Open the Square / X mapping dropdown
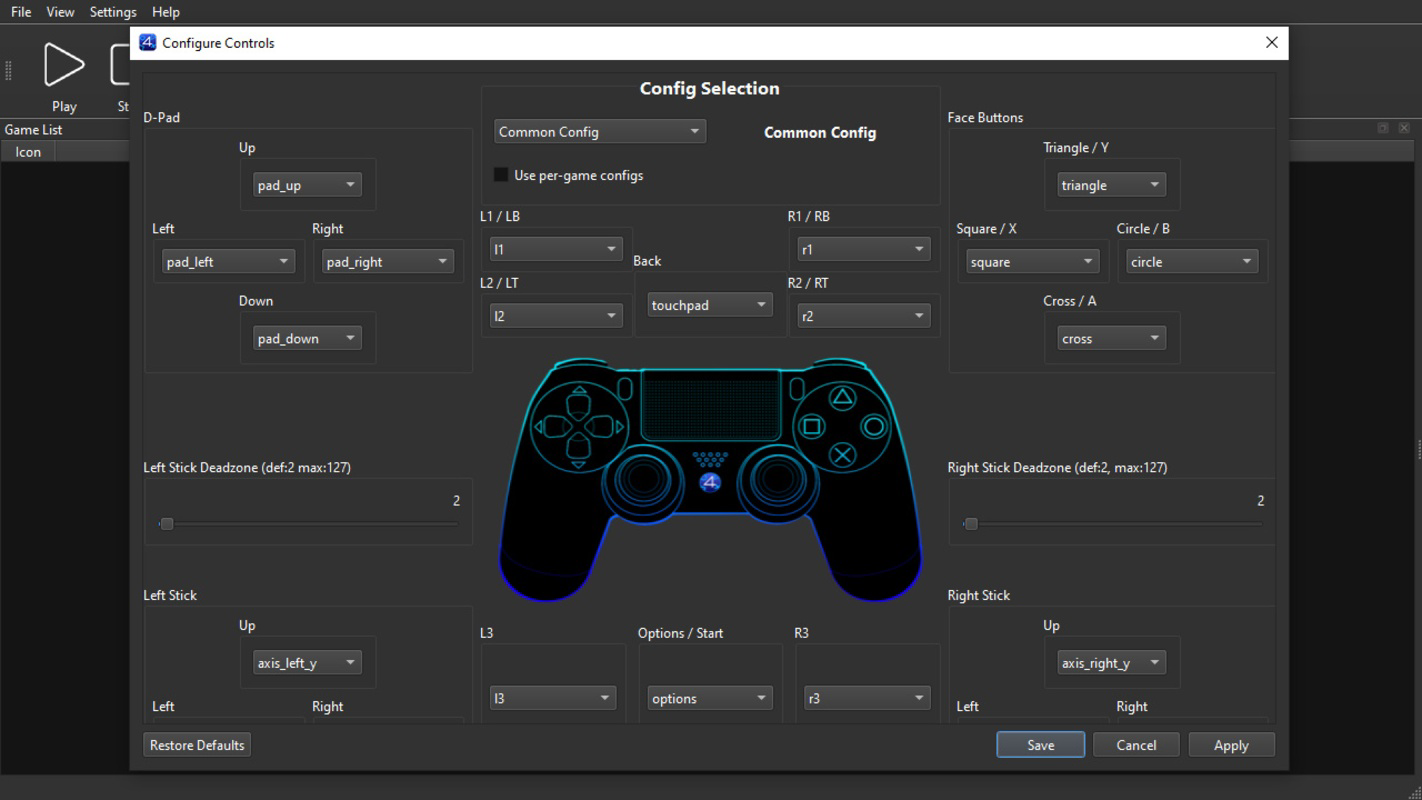Viewport: 1422px width, 800px height. pos(1032,261)
